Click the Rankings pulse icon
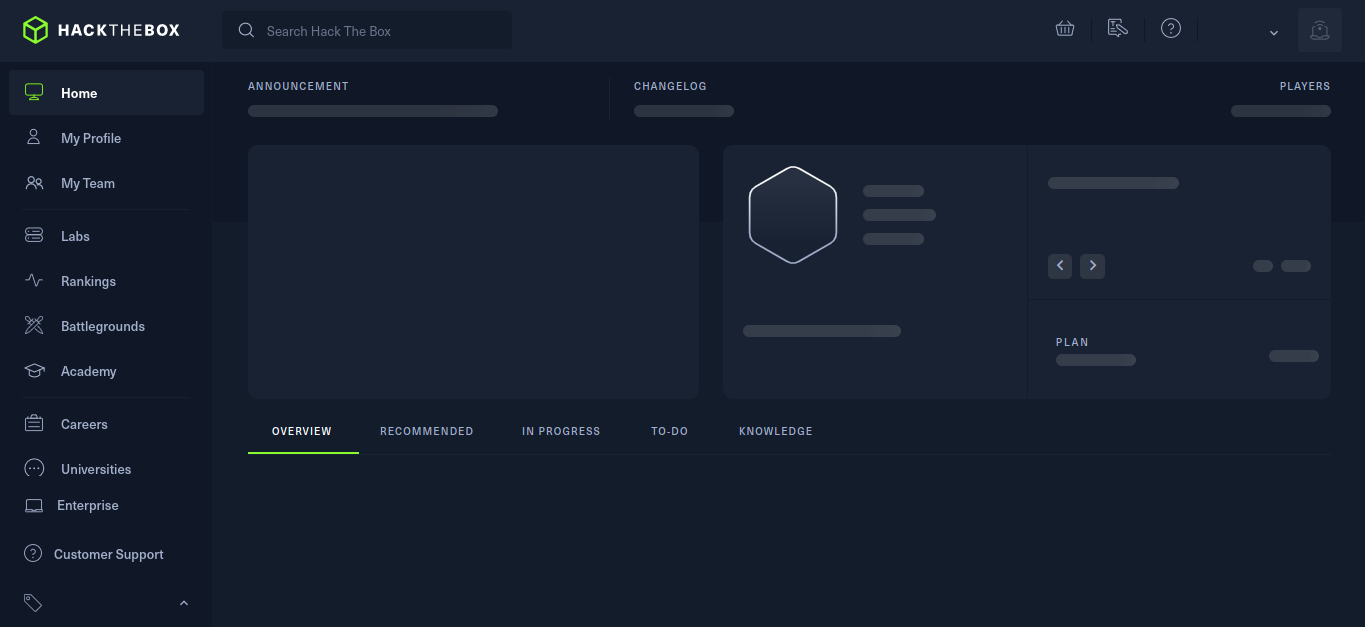This screenshot has height=627, width=1365. [34, 281]
